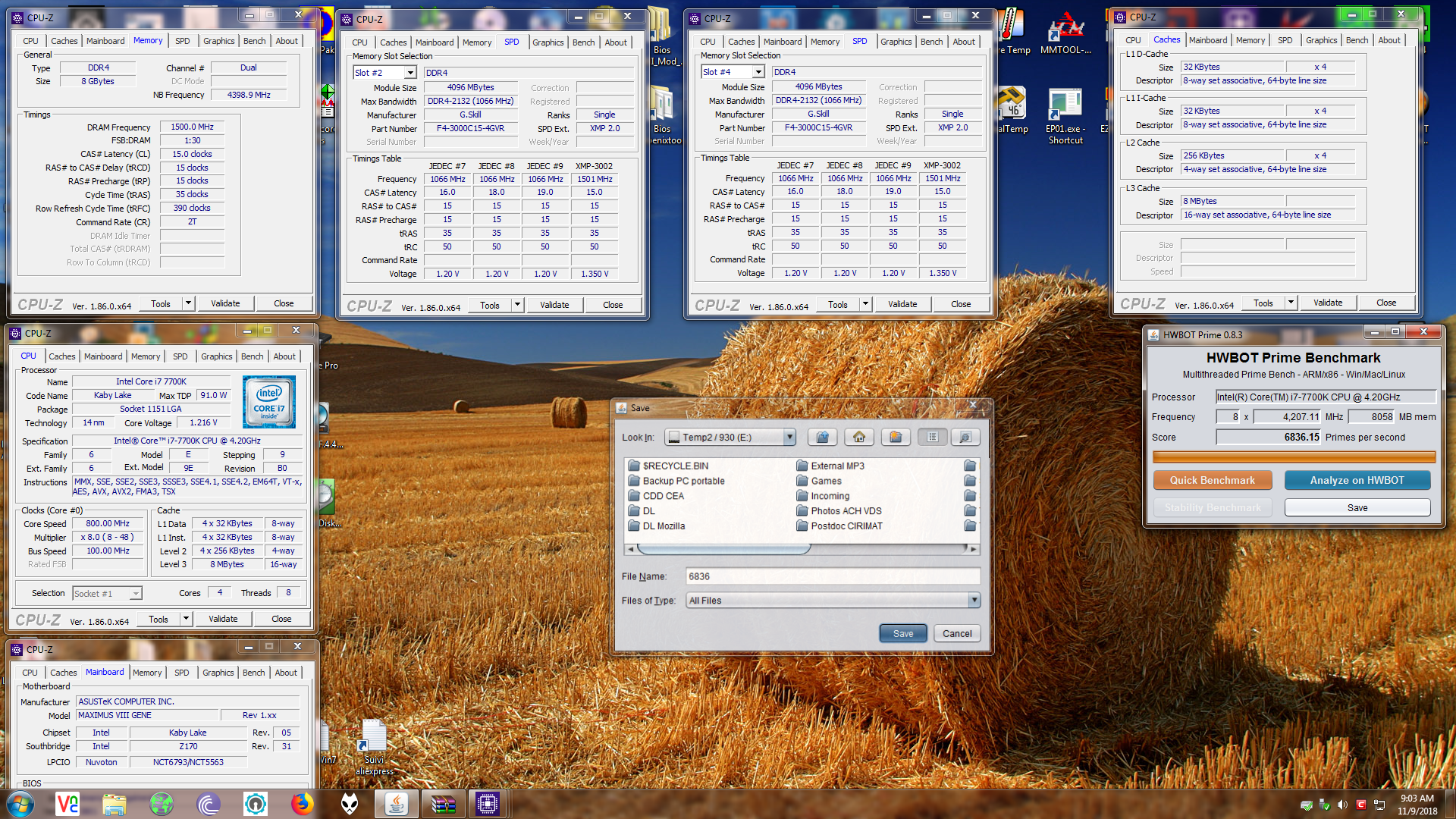Expand Tools arrow in the Caches window
Screen dimensions: 1456x819
pyautogui.click(x=1291, y=303)
